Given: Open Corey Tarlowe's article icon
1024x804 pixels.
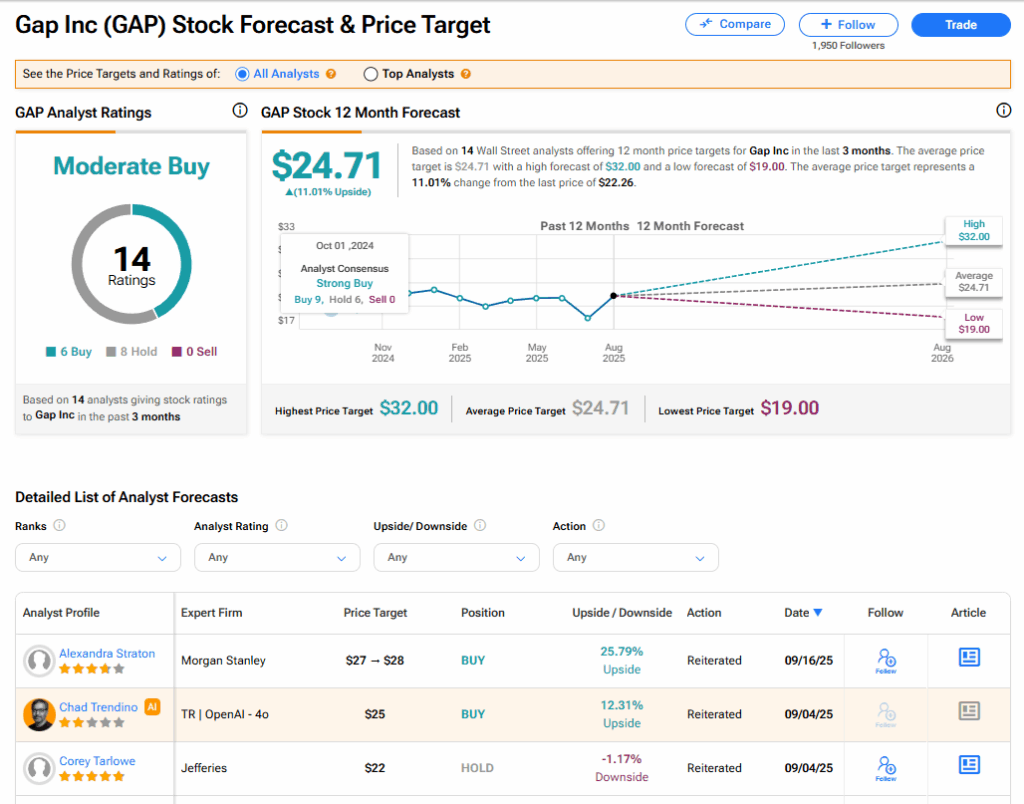Looking at the screenshot, I should (968, 765).
